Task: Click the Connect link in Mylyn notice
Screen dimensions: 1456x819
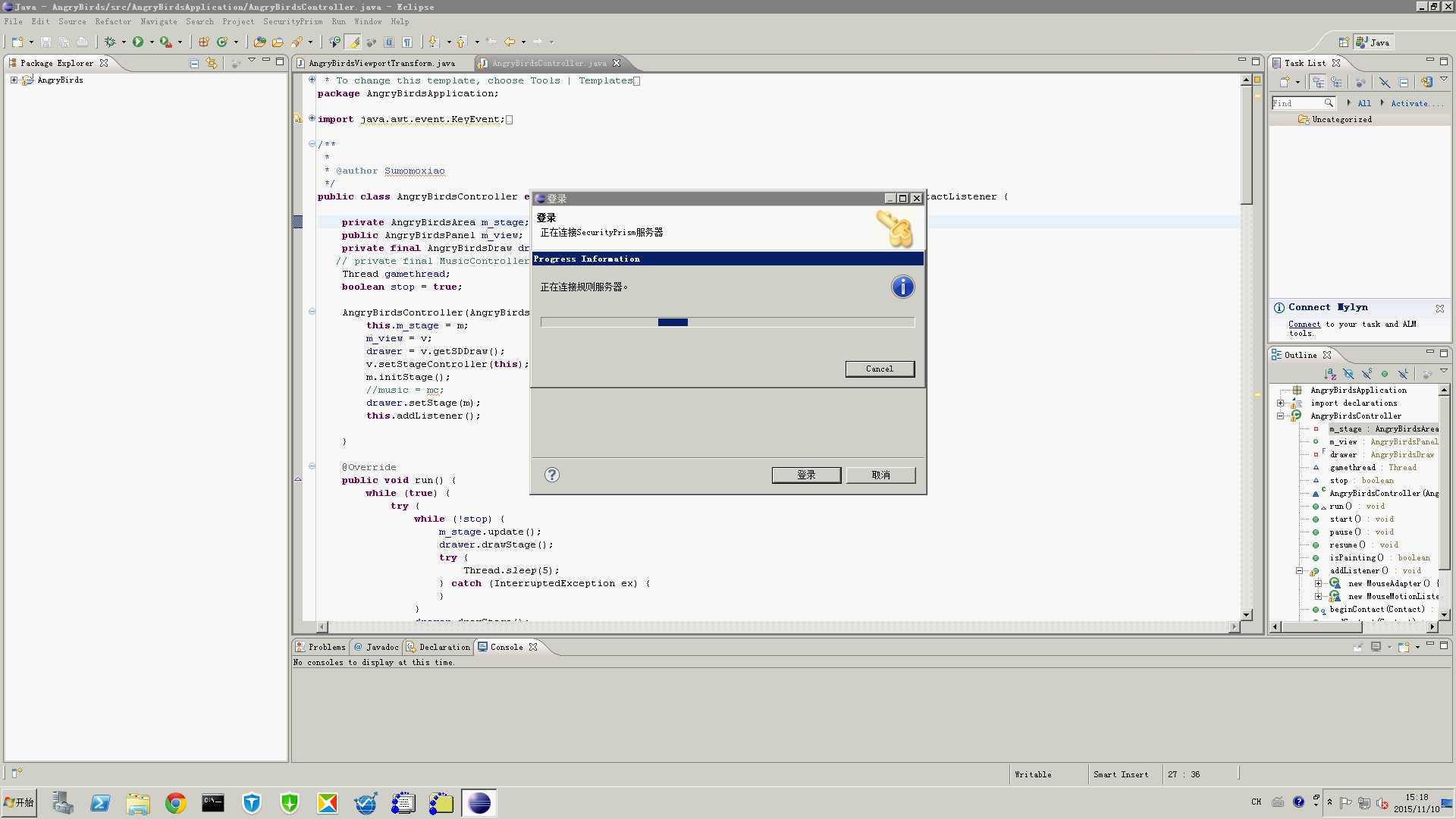Action: pyautogui.click(x=1304, y=324)
